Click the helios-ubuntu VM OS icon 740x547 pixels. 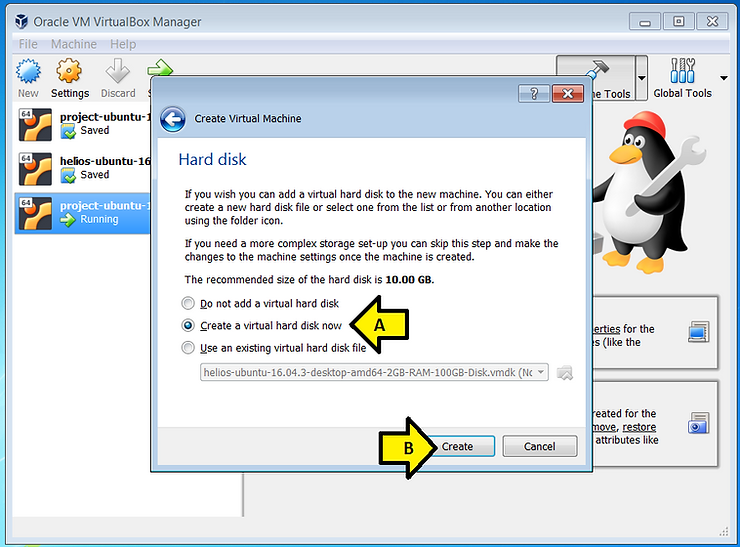pos(35,168)
